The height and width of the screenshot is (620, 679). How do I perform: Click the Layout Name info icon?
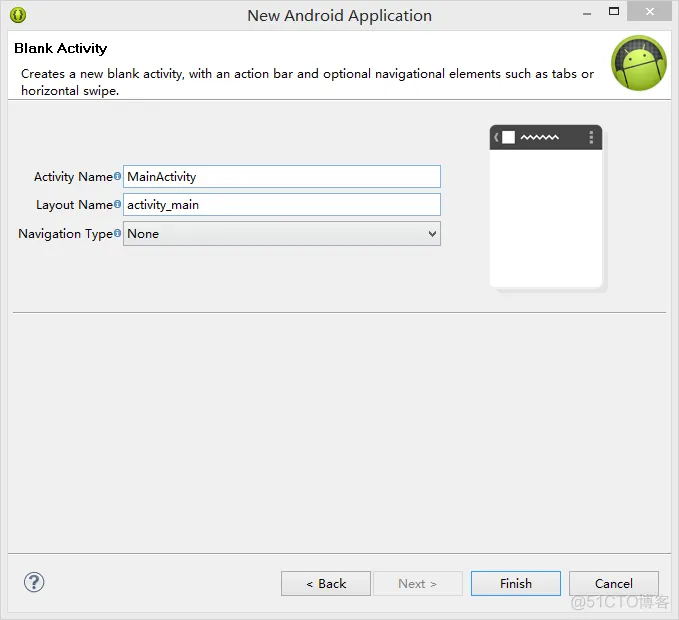tap(117, 204)
